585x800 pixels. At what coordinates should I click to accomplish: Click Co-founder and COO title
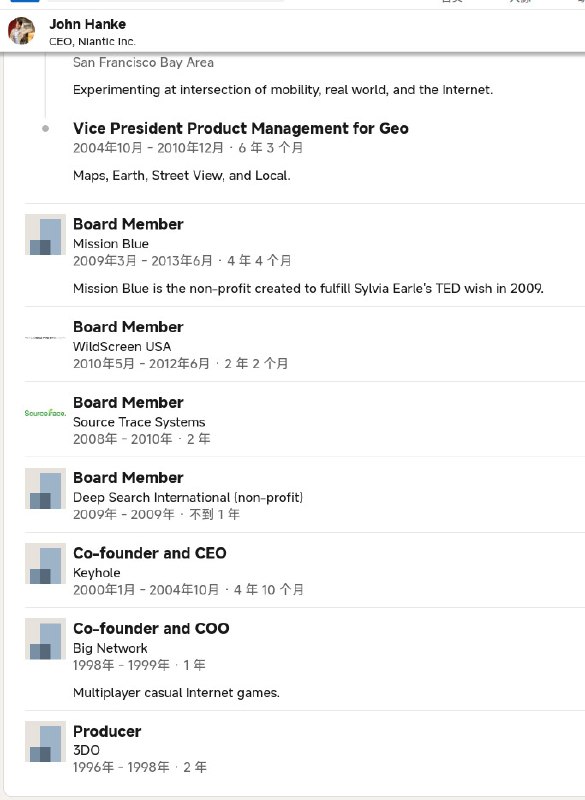pos(151,629)
